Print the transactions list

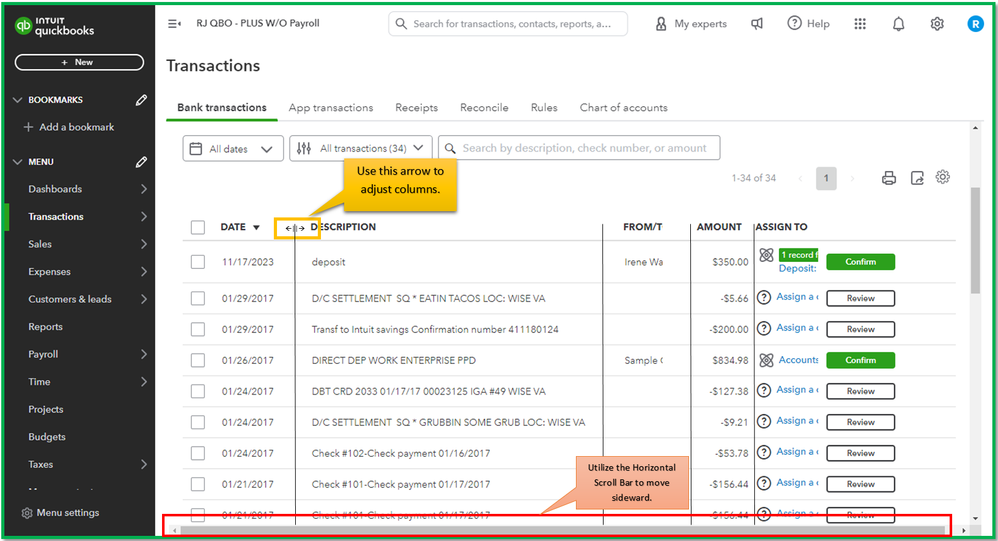[889, 178]
